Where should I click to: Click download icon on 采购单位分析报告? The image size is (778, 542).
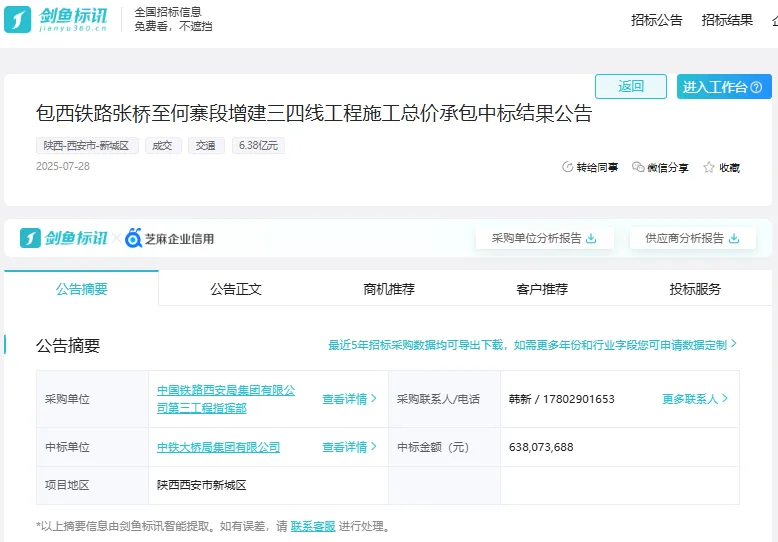tap(591, 238)
